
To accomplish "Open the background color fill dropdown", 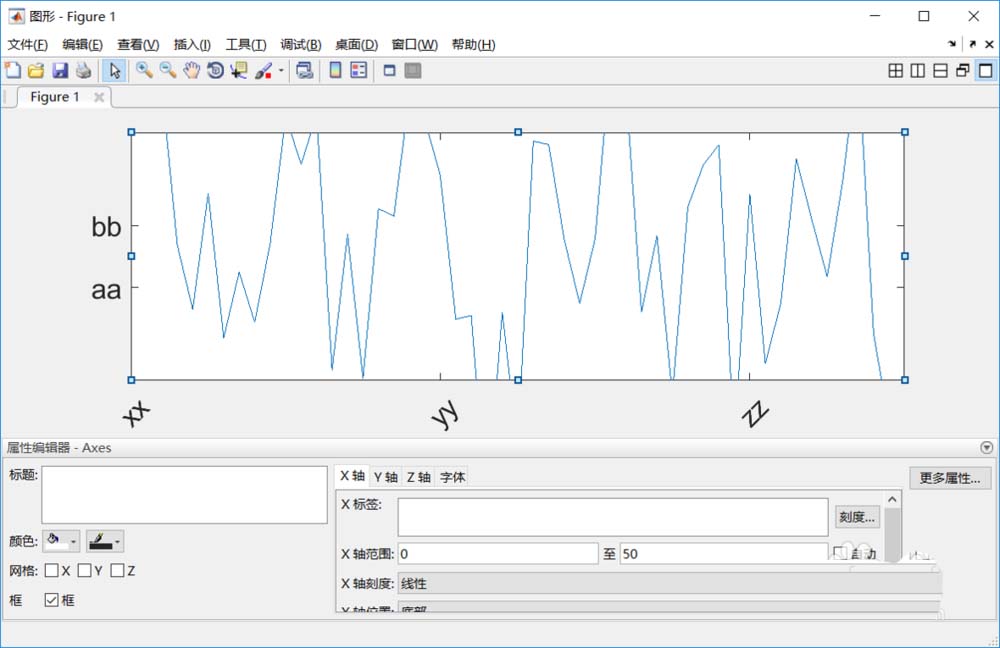I will click(x=61, y=541).
